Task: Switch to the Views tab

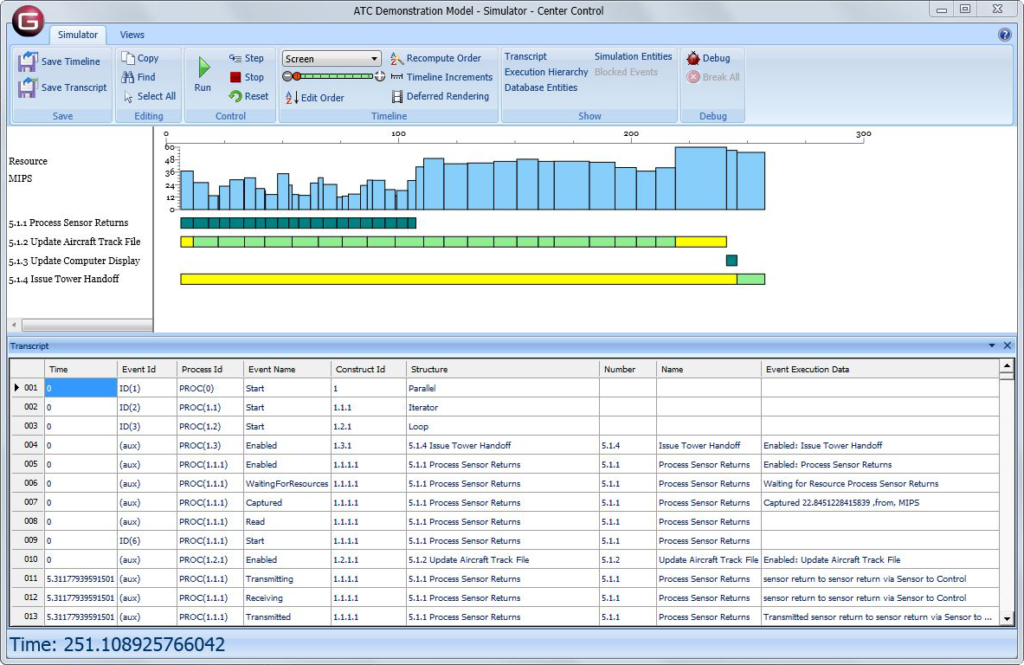Action: point(131,33)
